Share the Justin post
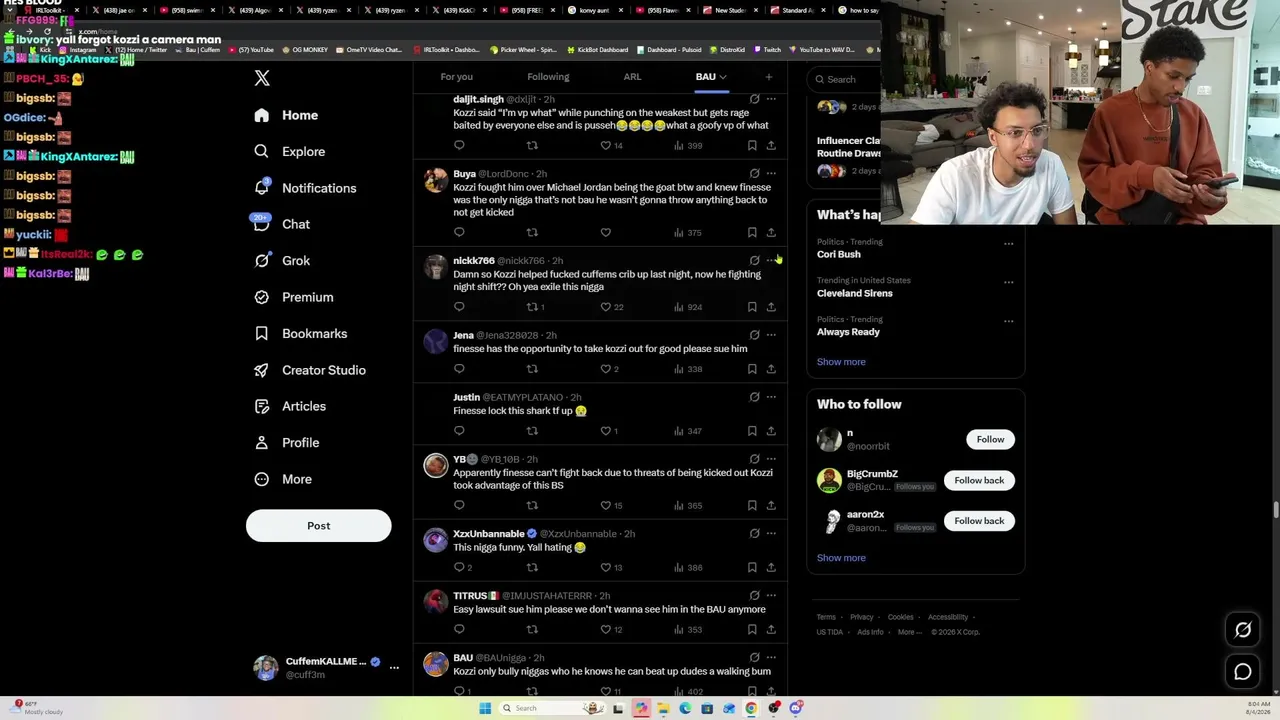Screen dimensions: 1280x720 point(771,431)
